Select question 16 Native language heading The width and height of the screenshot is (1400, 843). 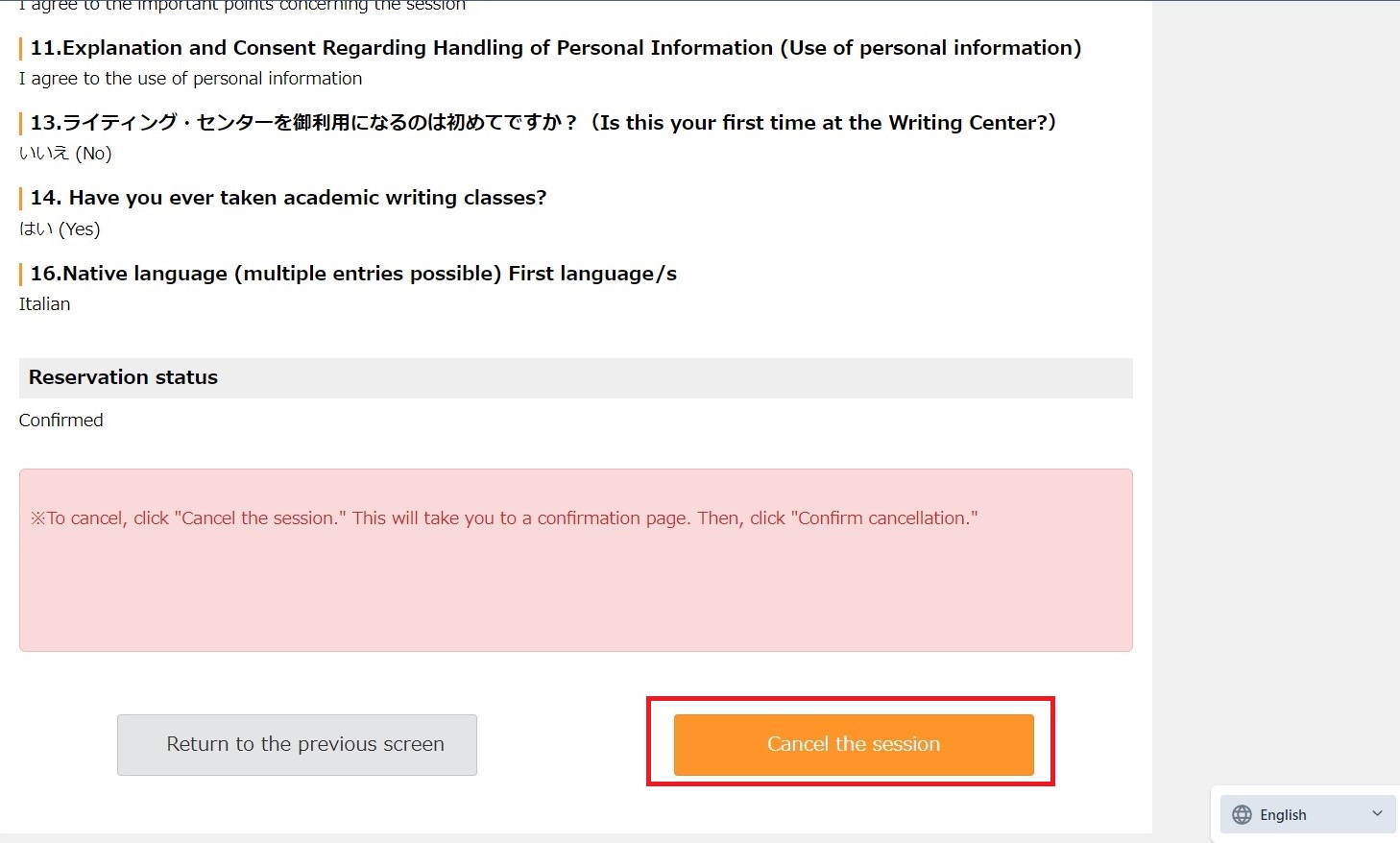pyautogui.click(x=353, y=274)
